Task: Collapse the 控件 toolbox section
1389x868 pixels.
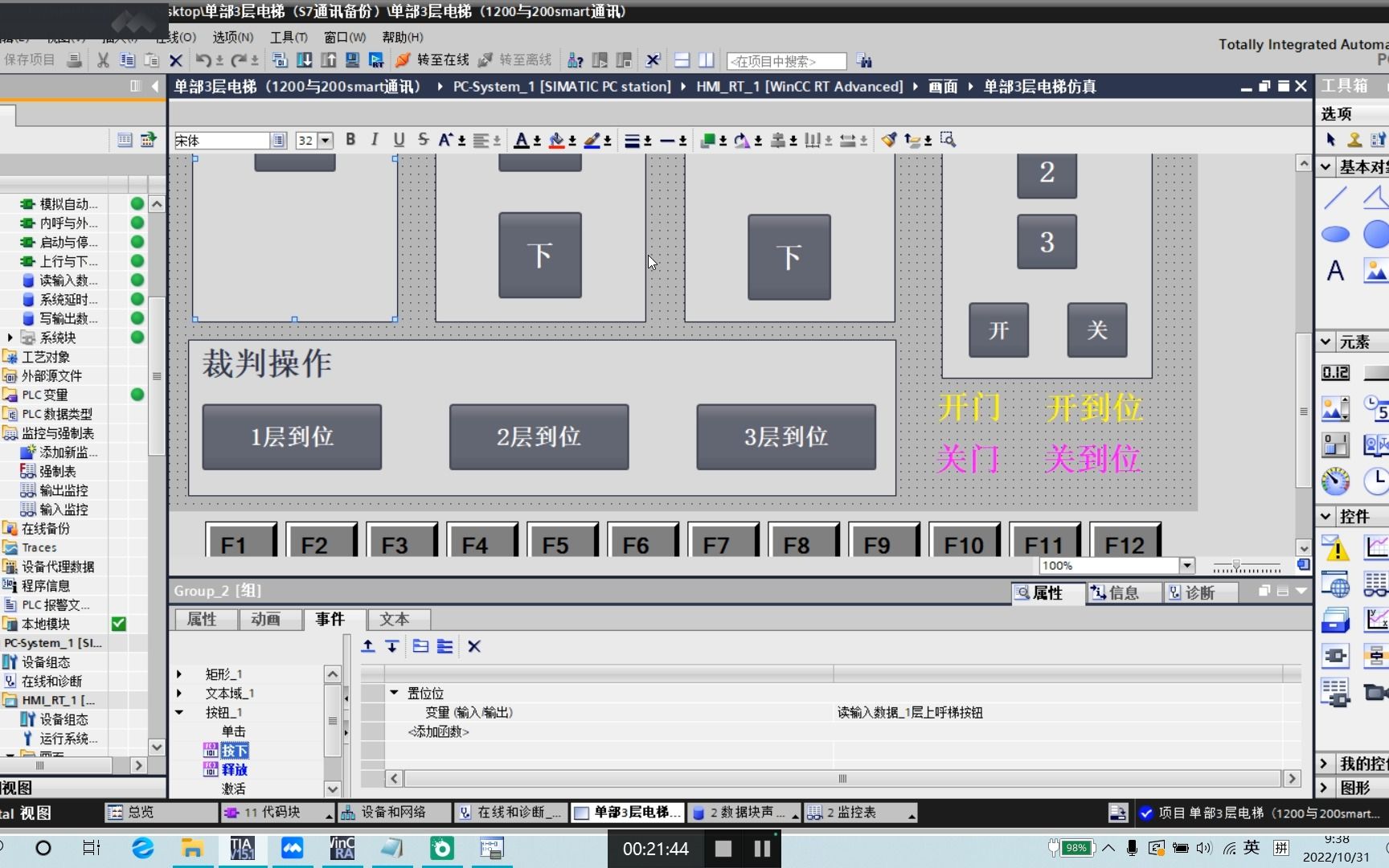Action: coord(1326,517)
